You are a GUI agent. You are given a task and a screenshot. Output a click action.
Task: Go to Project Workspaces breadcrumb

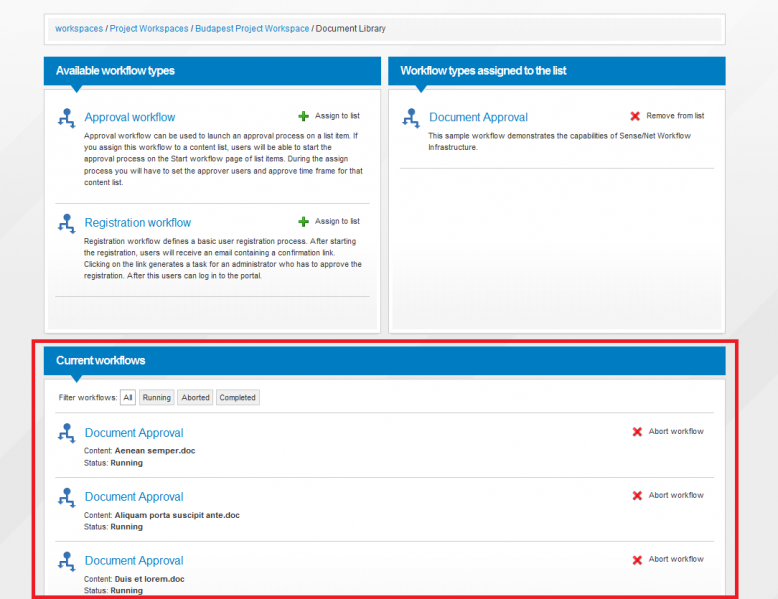pyautogui.click(x=149, y=29)
